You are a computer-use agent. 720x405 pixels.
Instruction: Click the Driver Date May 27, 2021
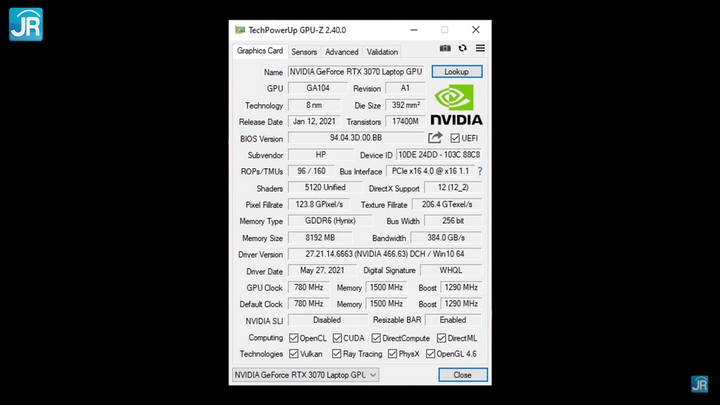[322, 270]
